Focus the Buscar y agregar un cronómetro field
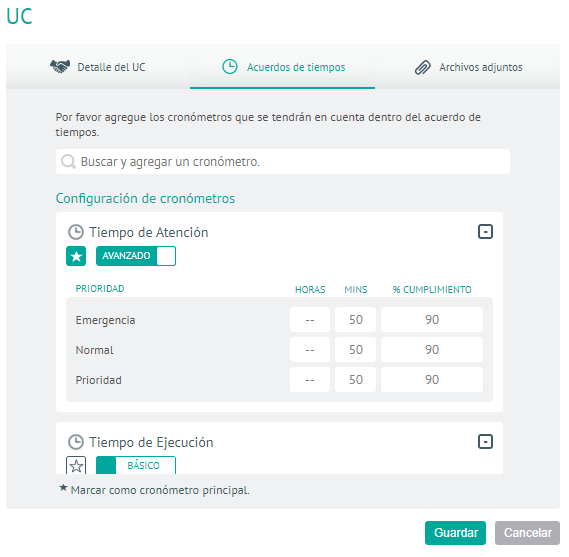The image size is (569, 557). (x=283, y=161)
